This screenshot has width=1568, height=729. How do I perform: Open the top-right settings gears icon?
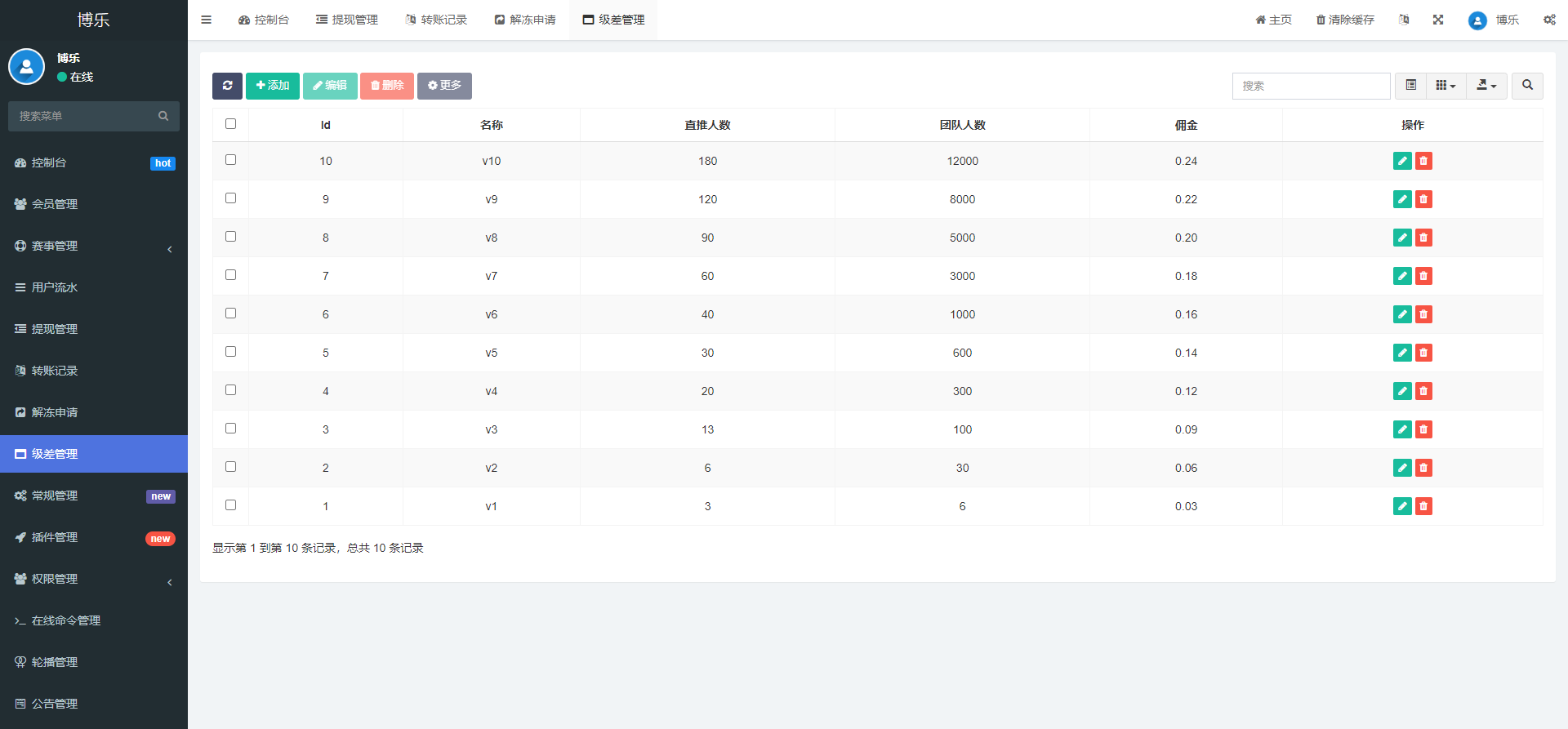(x=1549, y=20)
